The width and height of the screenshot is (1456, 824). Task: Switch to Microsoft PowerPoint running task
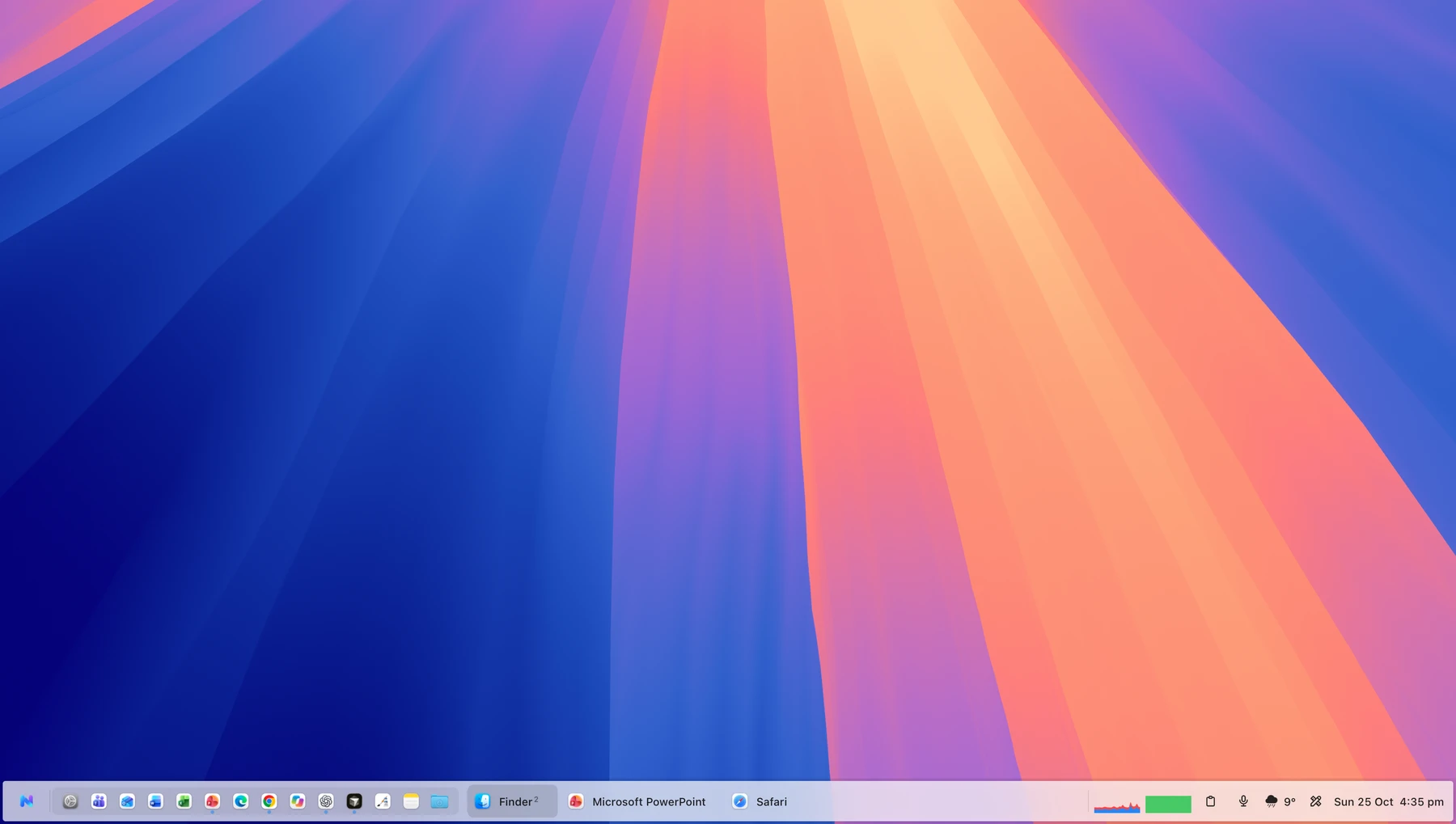click(x=637, y=801)
